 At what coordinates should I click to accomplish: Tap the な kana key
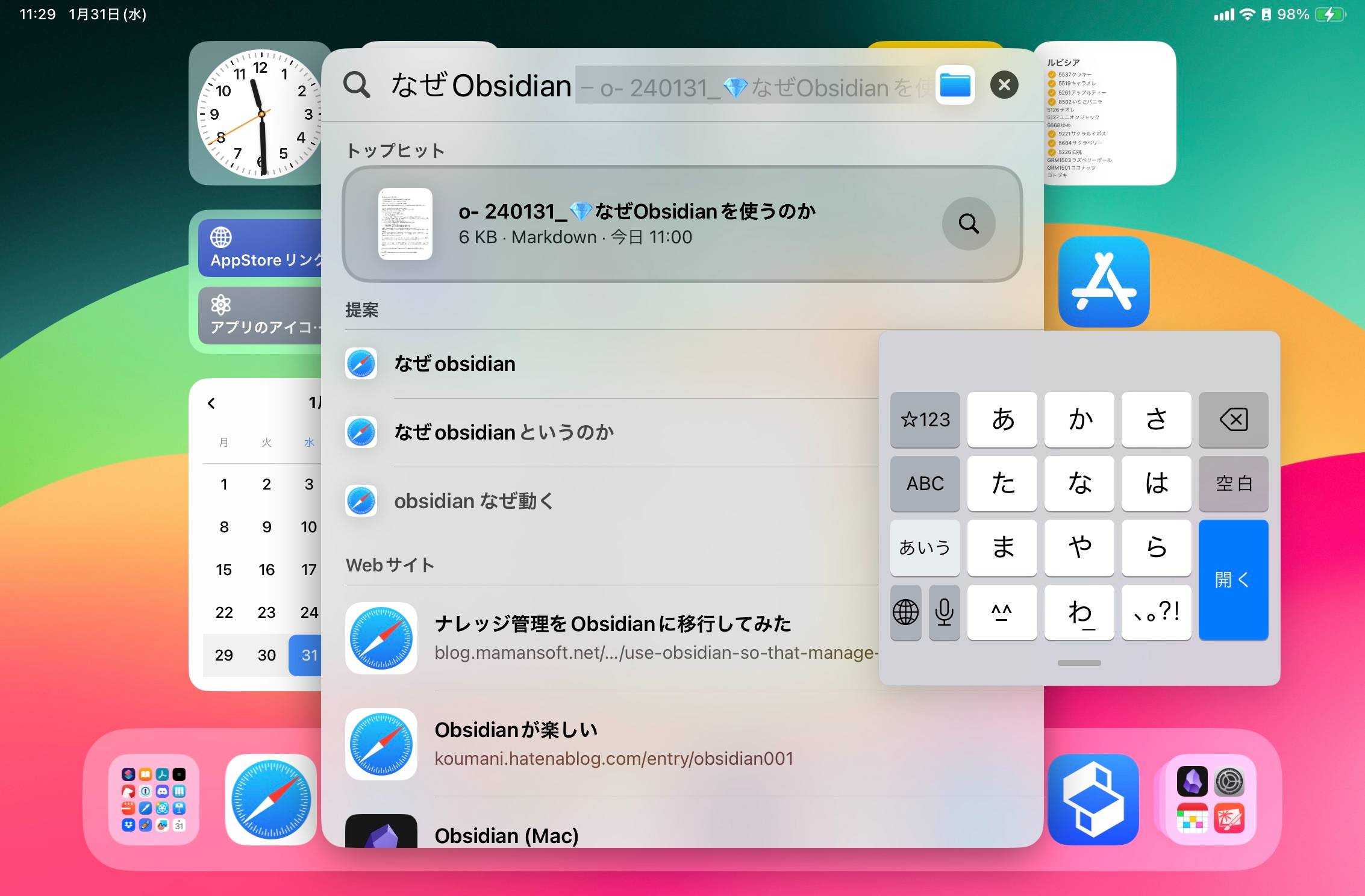point(1079,484)
